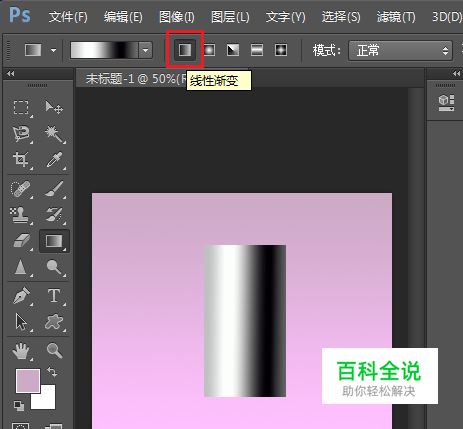Click the foreground color swatch
This screenshot has height=429, width=463.
(28, 381)
